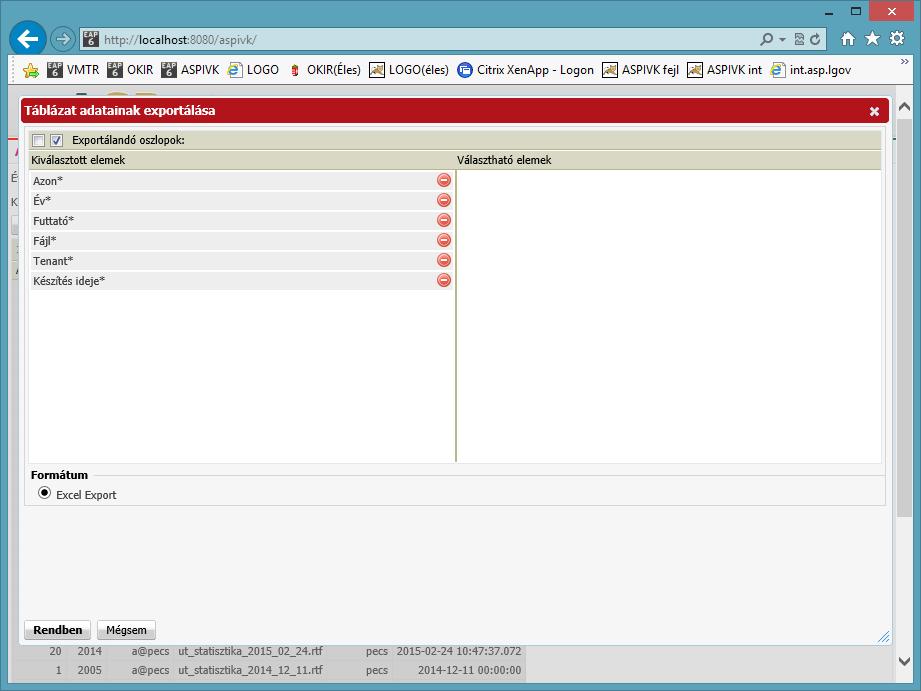Add to favorites bar star icon

(x=31, y=71)
